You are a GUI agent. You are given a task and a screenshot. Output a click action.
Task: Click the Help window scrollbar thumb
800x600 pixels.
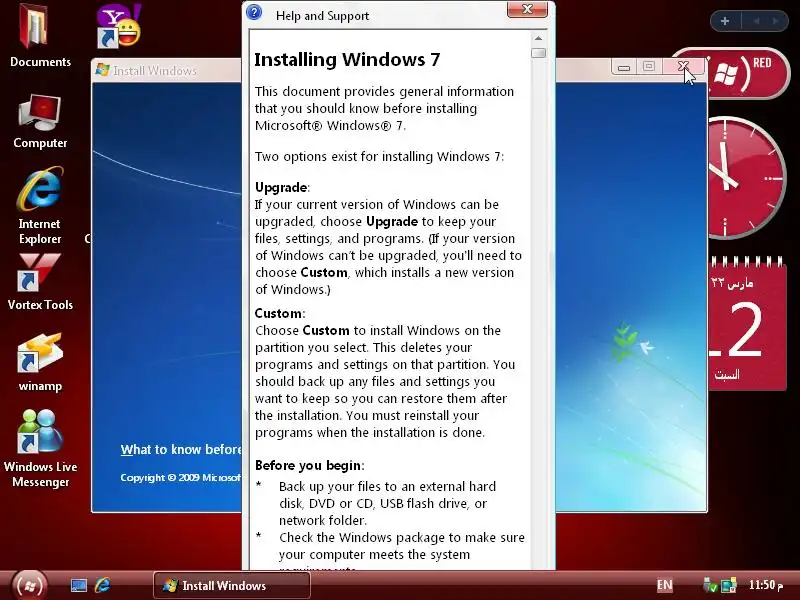pos(538,53)
